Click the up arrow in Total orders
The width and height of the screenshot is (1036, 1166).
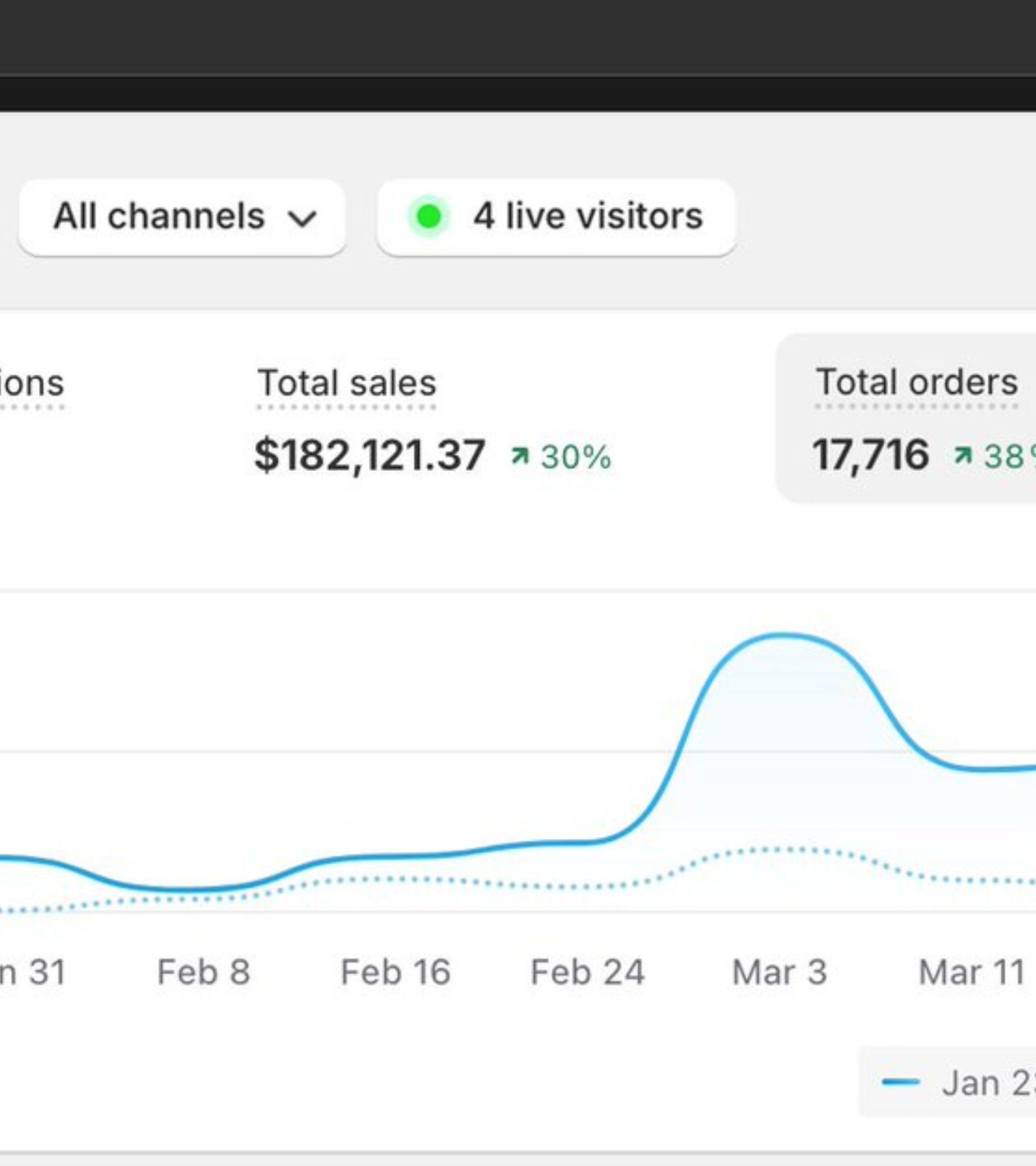(963, 456)
